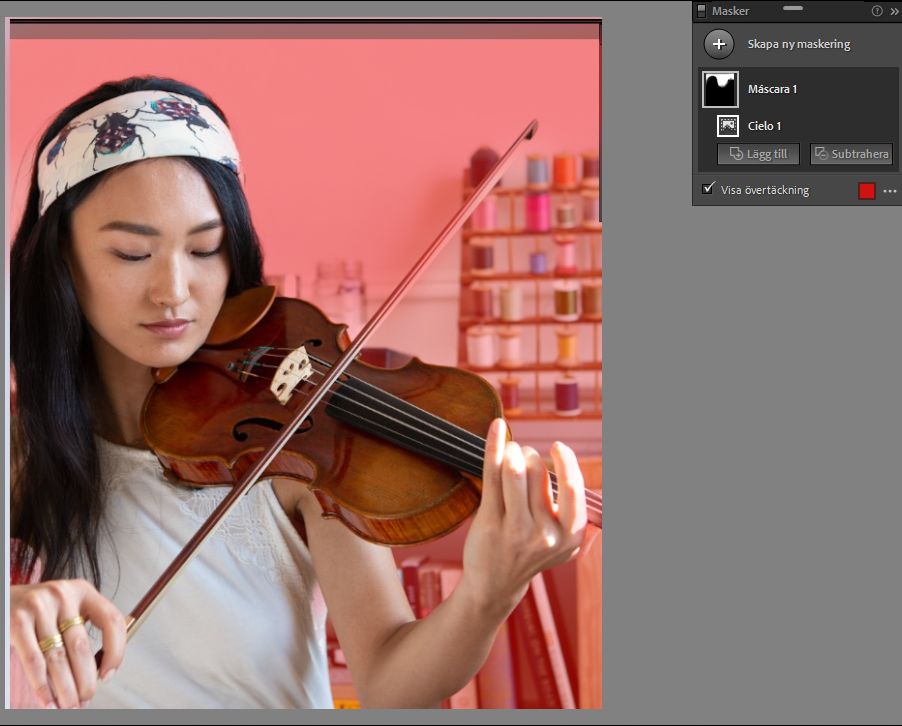Open the red overlay color swatch
The image size is (902, 726).
pyautogui.click(x=866, y=191)
